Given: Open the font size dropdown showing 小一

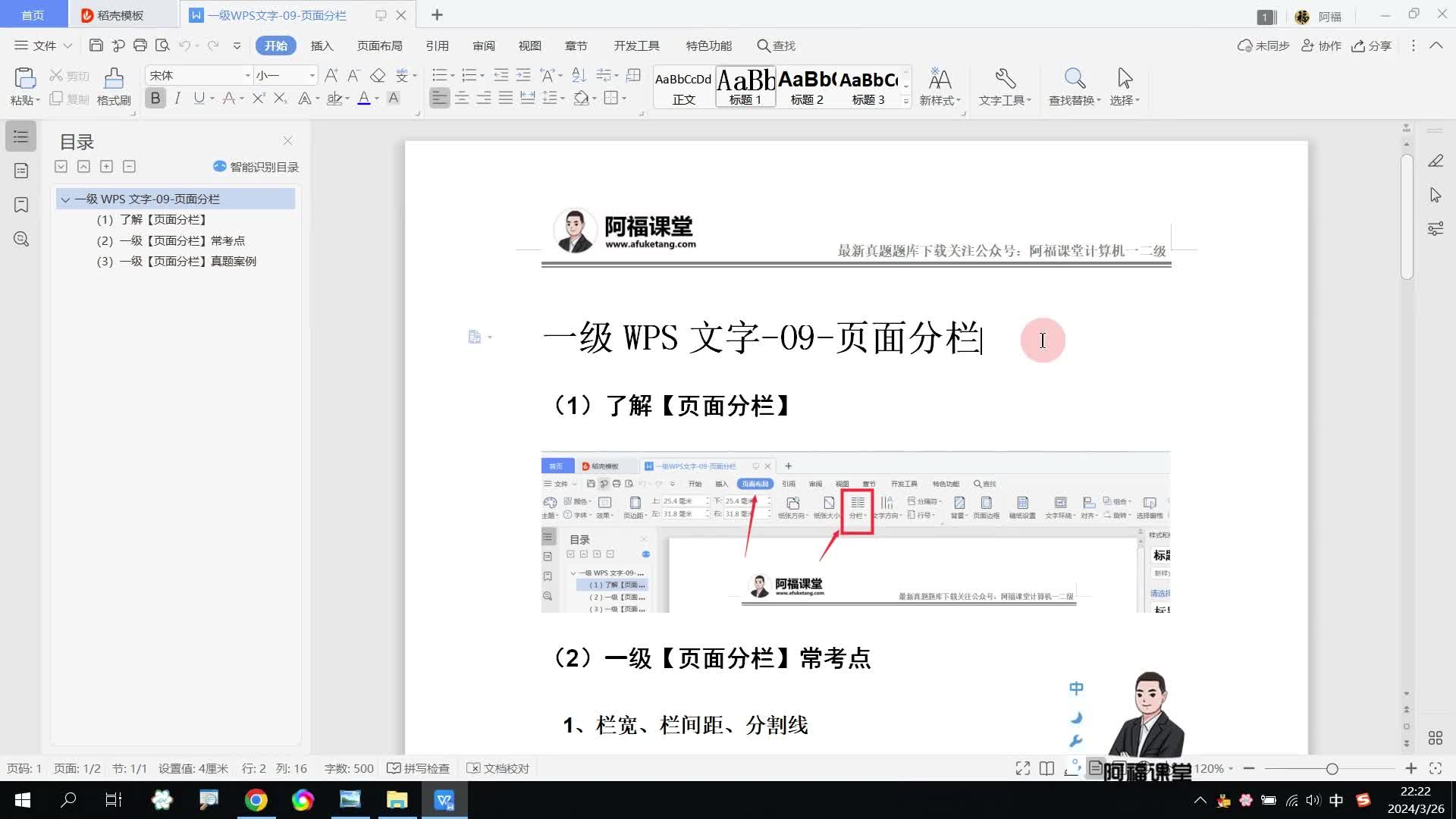Looking at the screenshot, I should (x=312, y=75).
